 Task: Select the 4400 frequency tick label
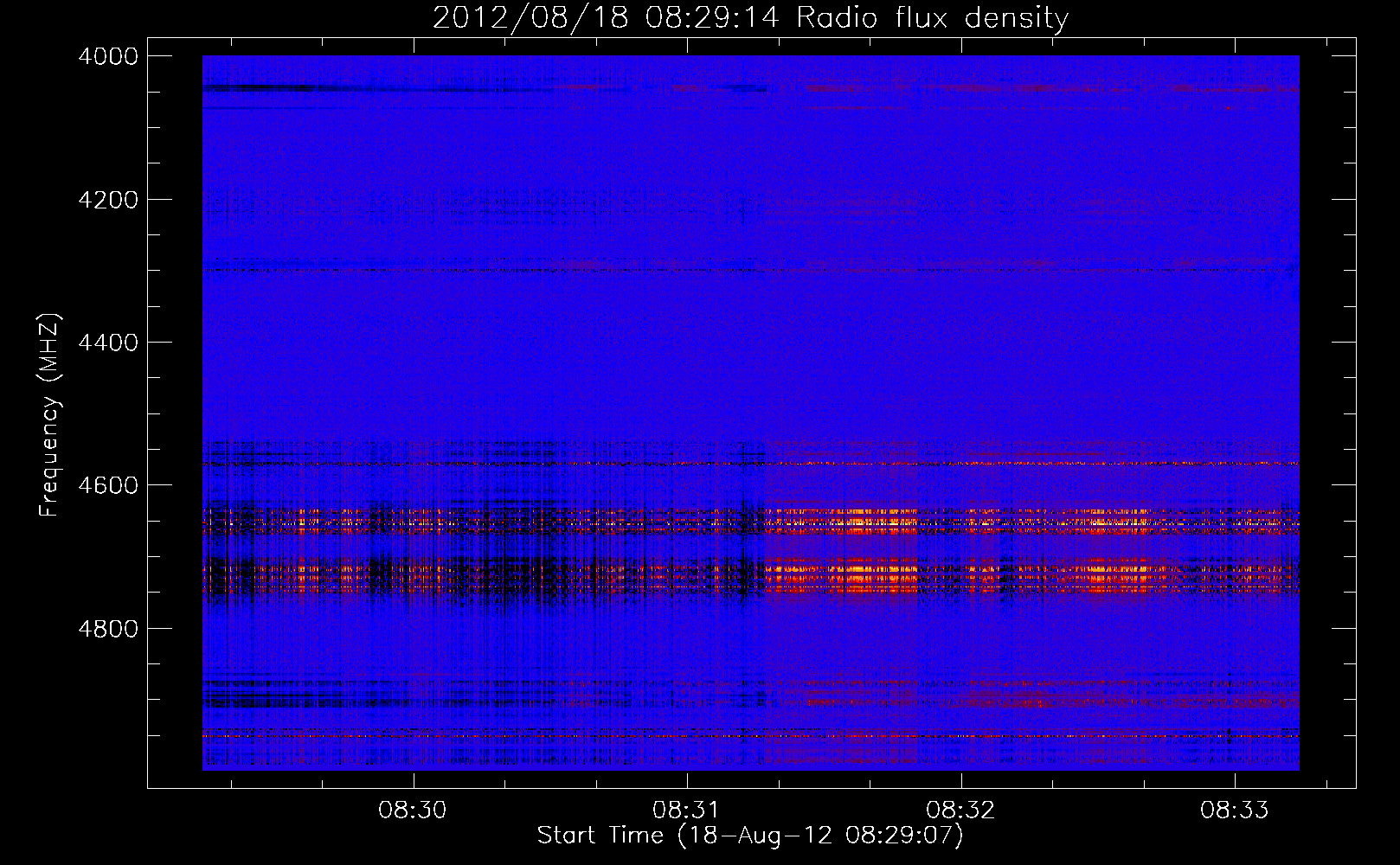tap(108, 343)
